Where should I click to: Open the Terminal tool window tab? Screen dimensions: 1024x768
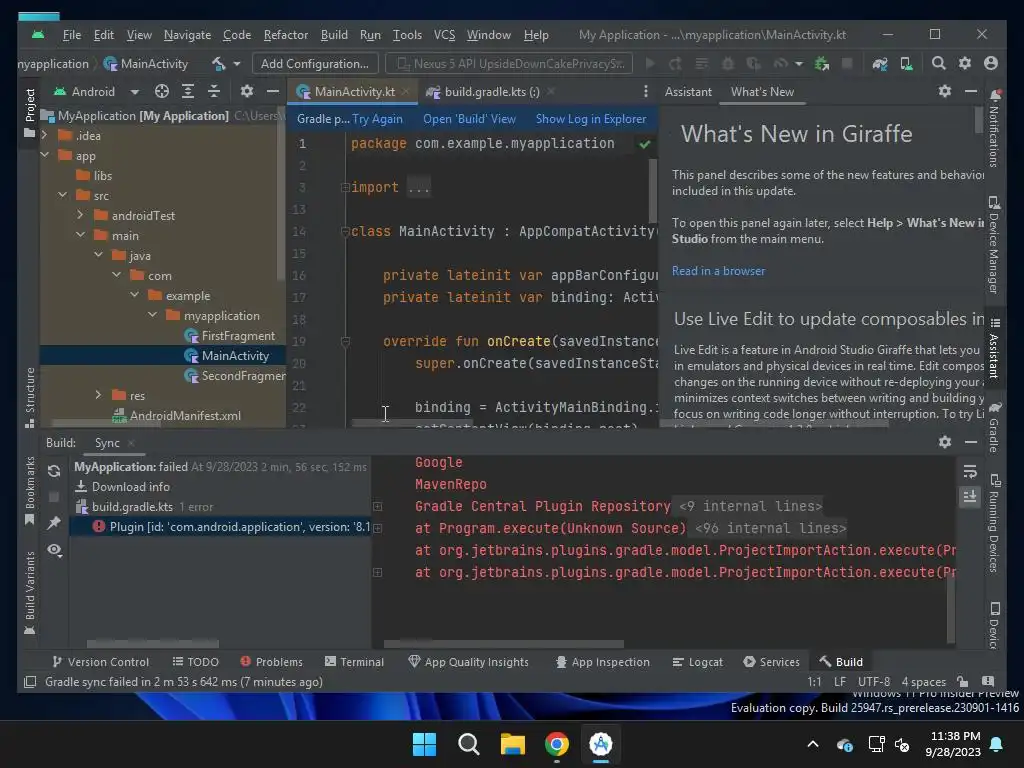tap(354, 662)
